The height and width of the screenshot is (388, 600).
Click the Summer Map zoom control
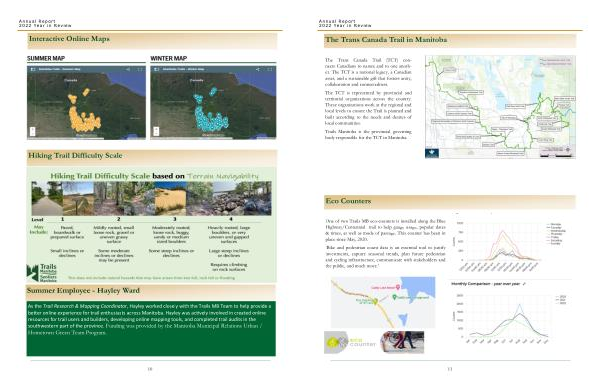tap(33, 131)
